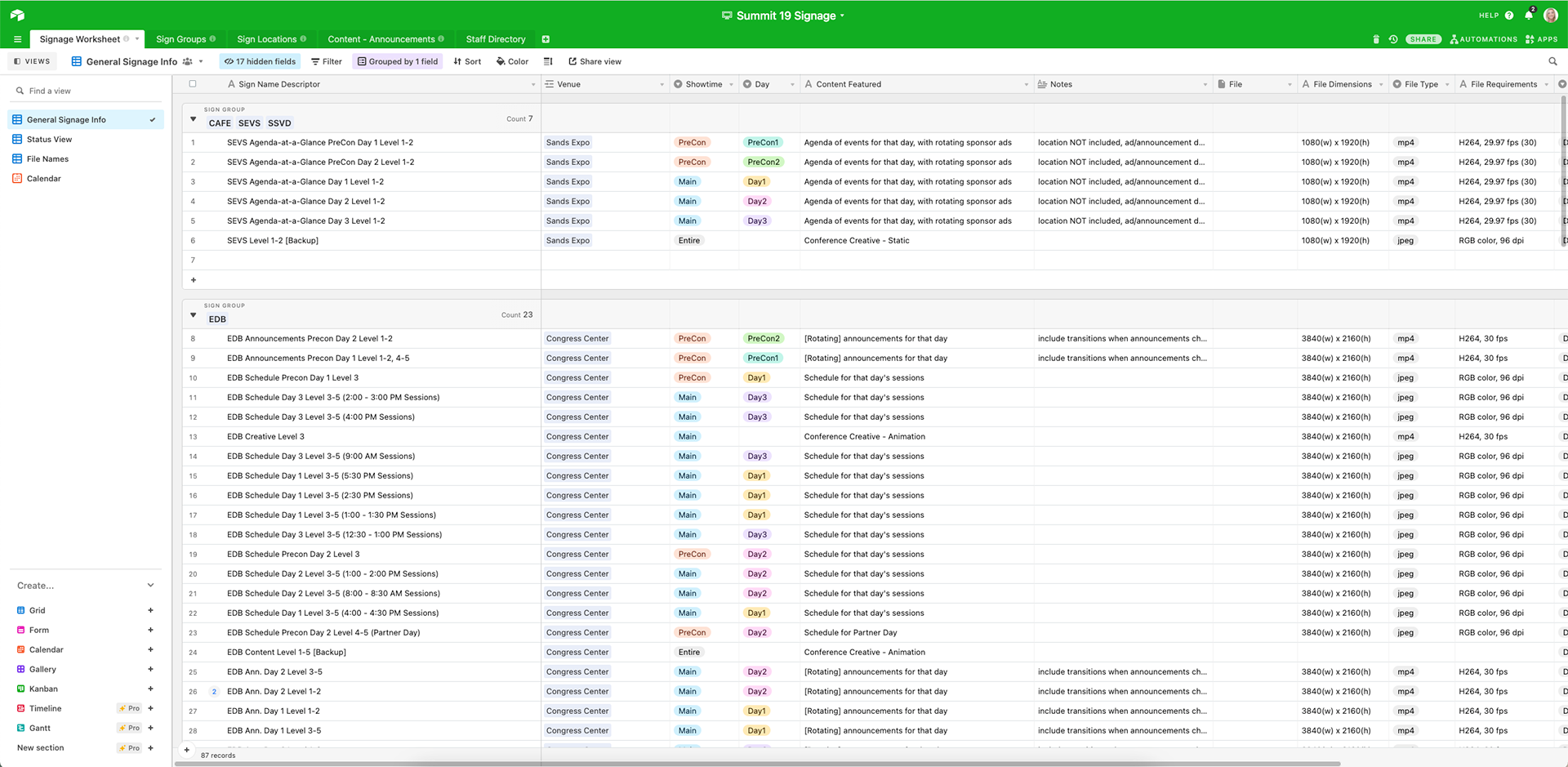
Task: Open info icon on Sign Locations tab
Action: coord(303,38)
